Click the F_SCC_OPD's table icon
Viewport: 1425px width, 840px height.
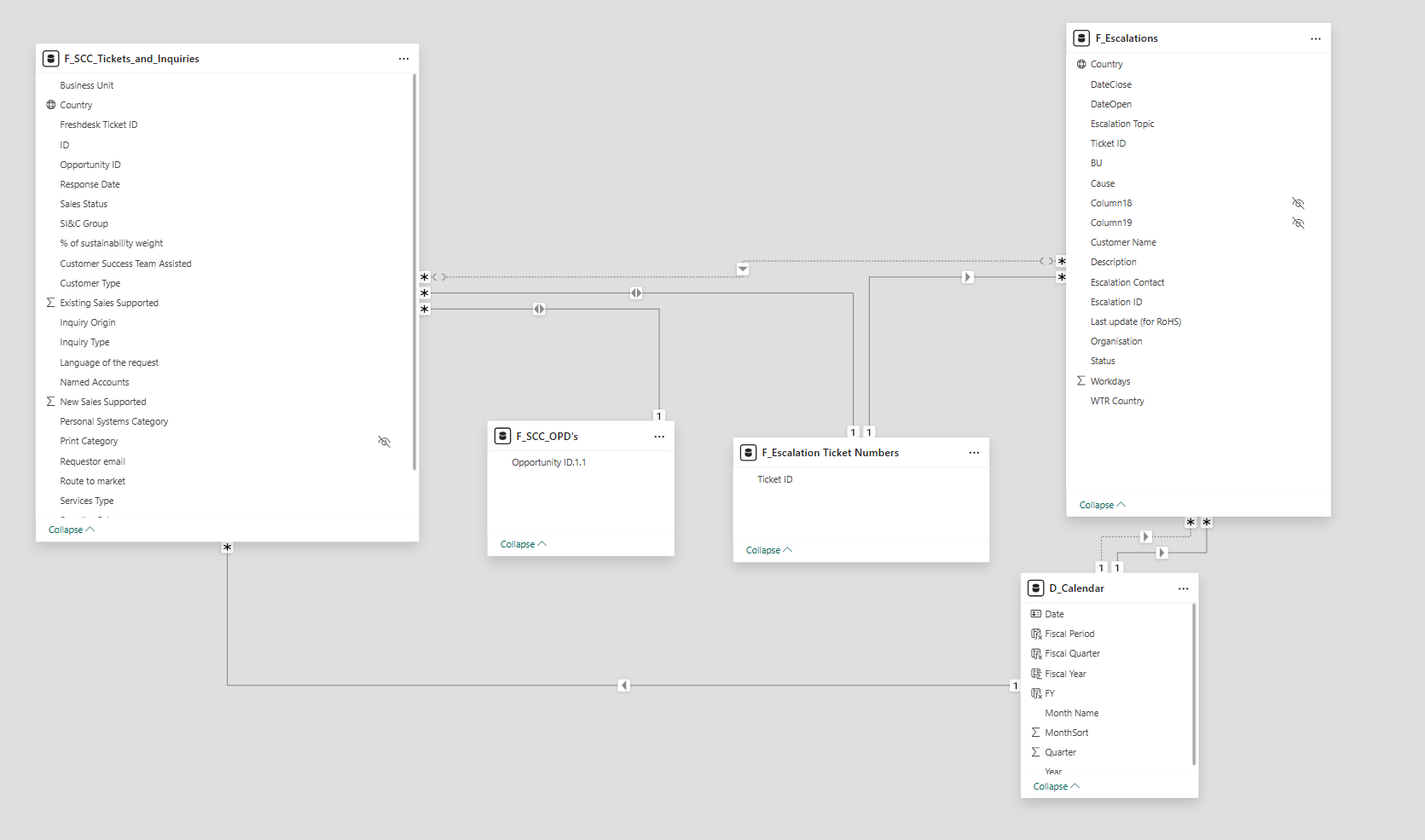tap(503, 436)
